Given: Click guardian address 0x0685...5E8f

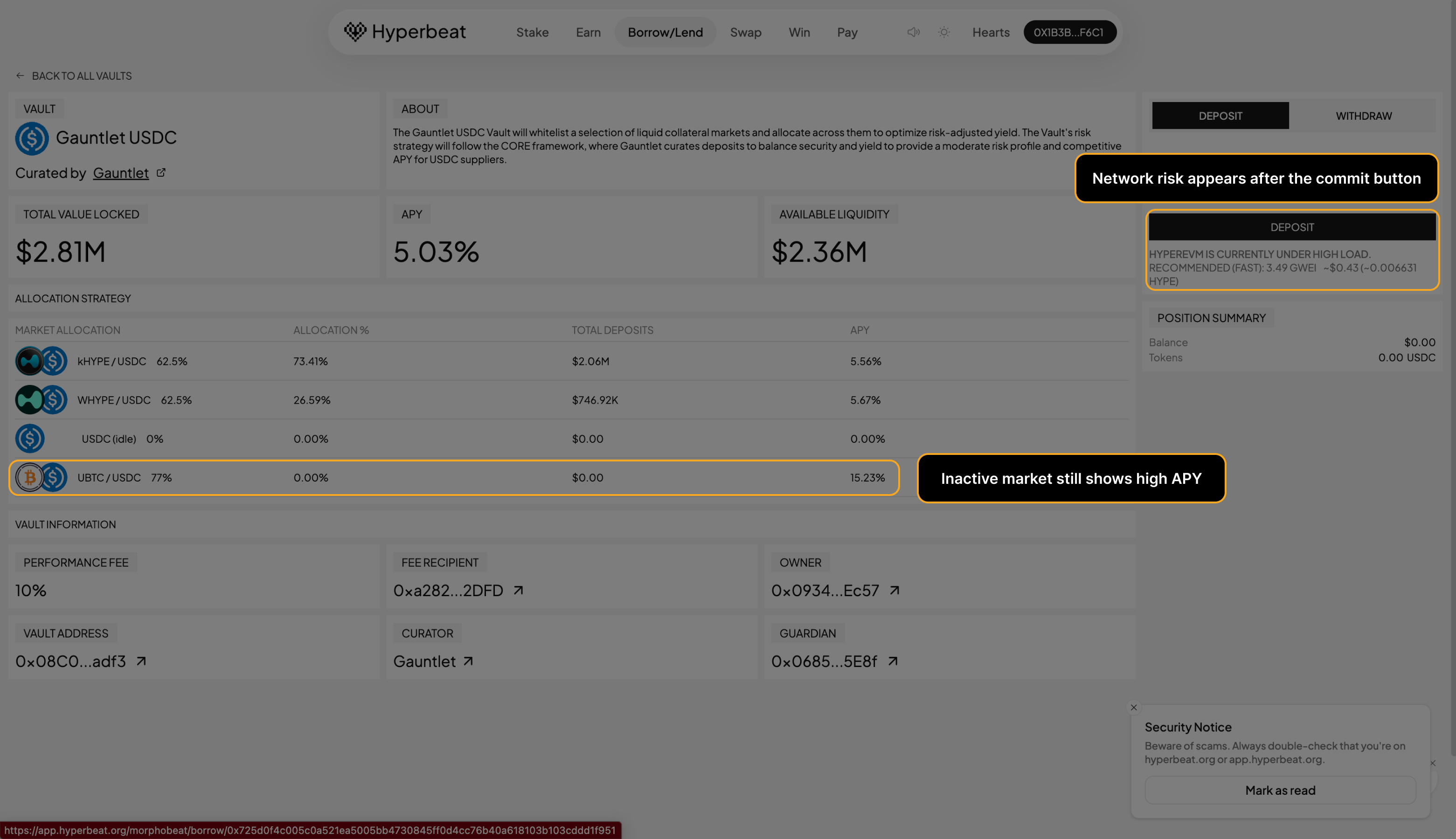Looking at the screenshot, I should [824, 661].
